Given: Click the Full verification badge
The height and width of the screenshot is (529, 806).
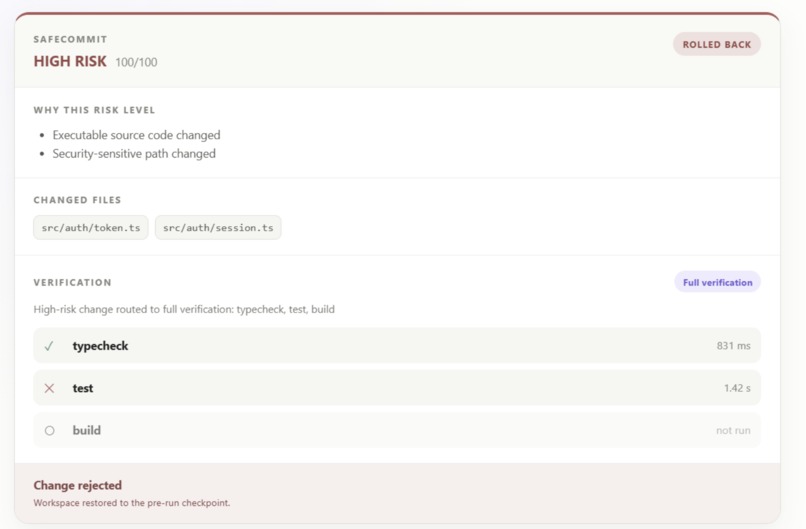Looking at the screenshot, I should click(x=717, y=282).
